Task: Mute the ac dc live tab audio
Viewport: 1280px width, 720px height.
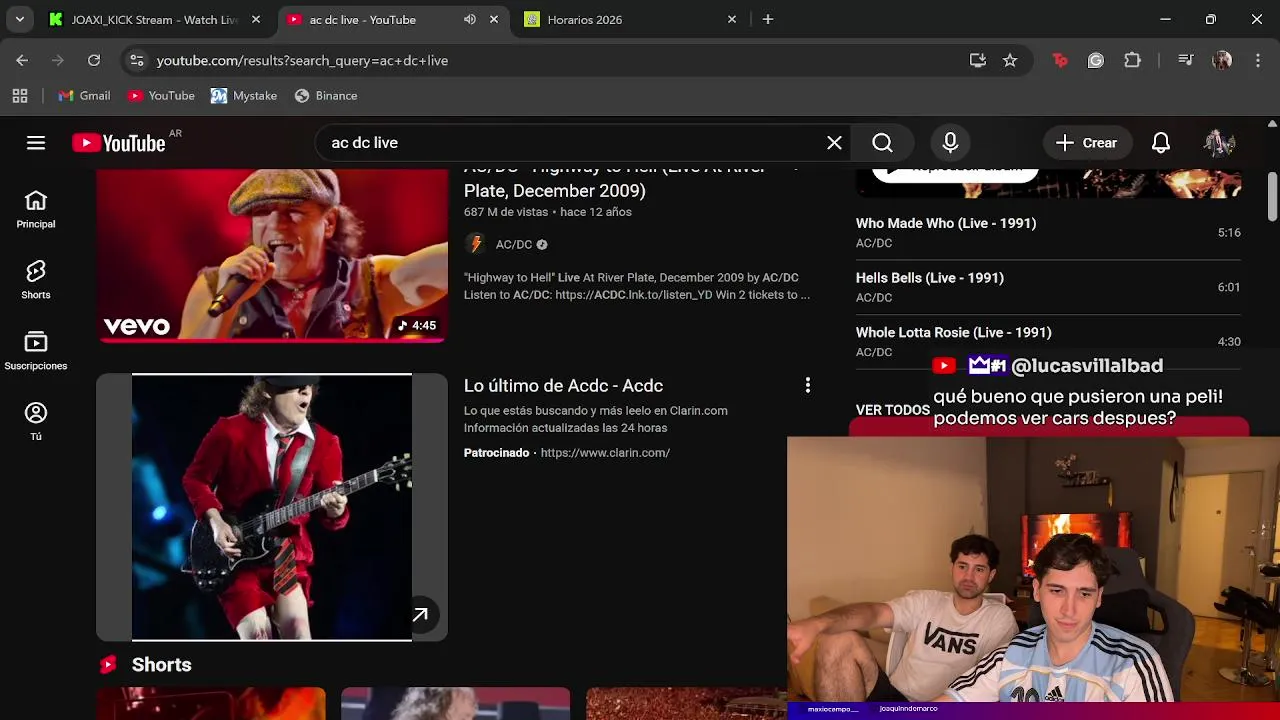Action: tap(470, 19)
